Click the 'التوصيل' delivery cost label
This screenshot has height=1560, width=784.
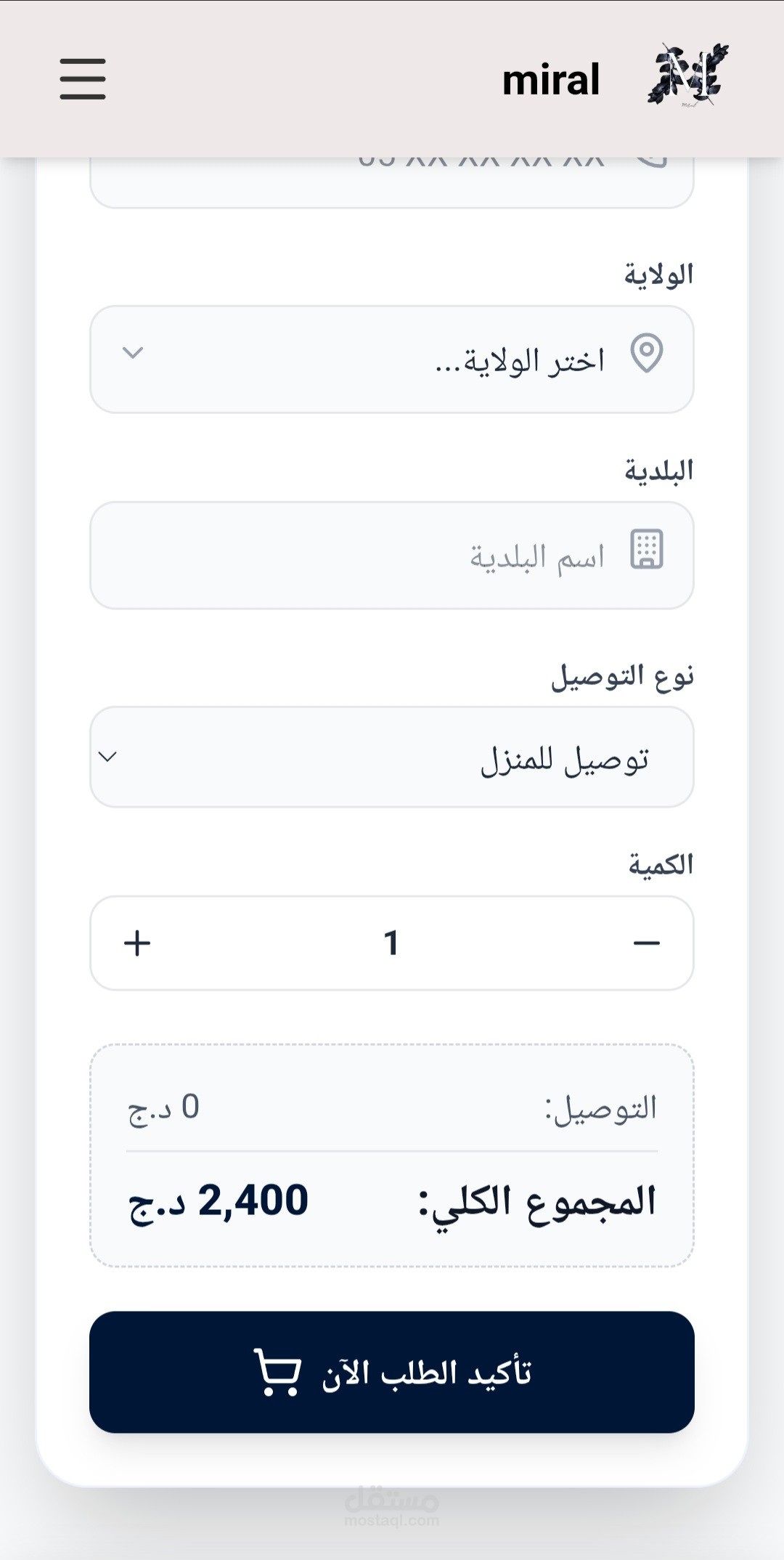(x=601, y=1109)
